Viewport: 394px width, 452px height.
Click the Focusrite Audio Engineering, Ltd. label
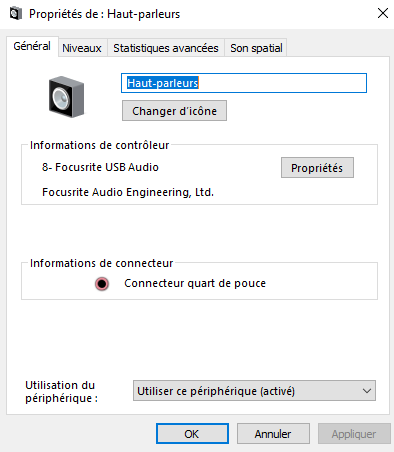[x=128, y=192]
